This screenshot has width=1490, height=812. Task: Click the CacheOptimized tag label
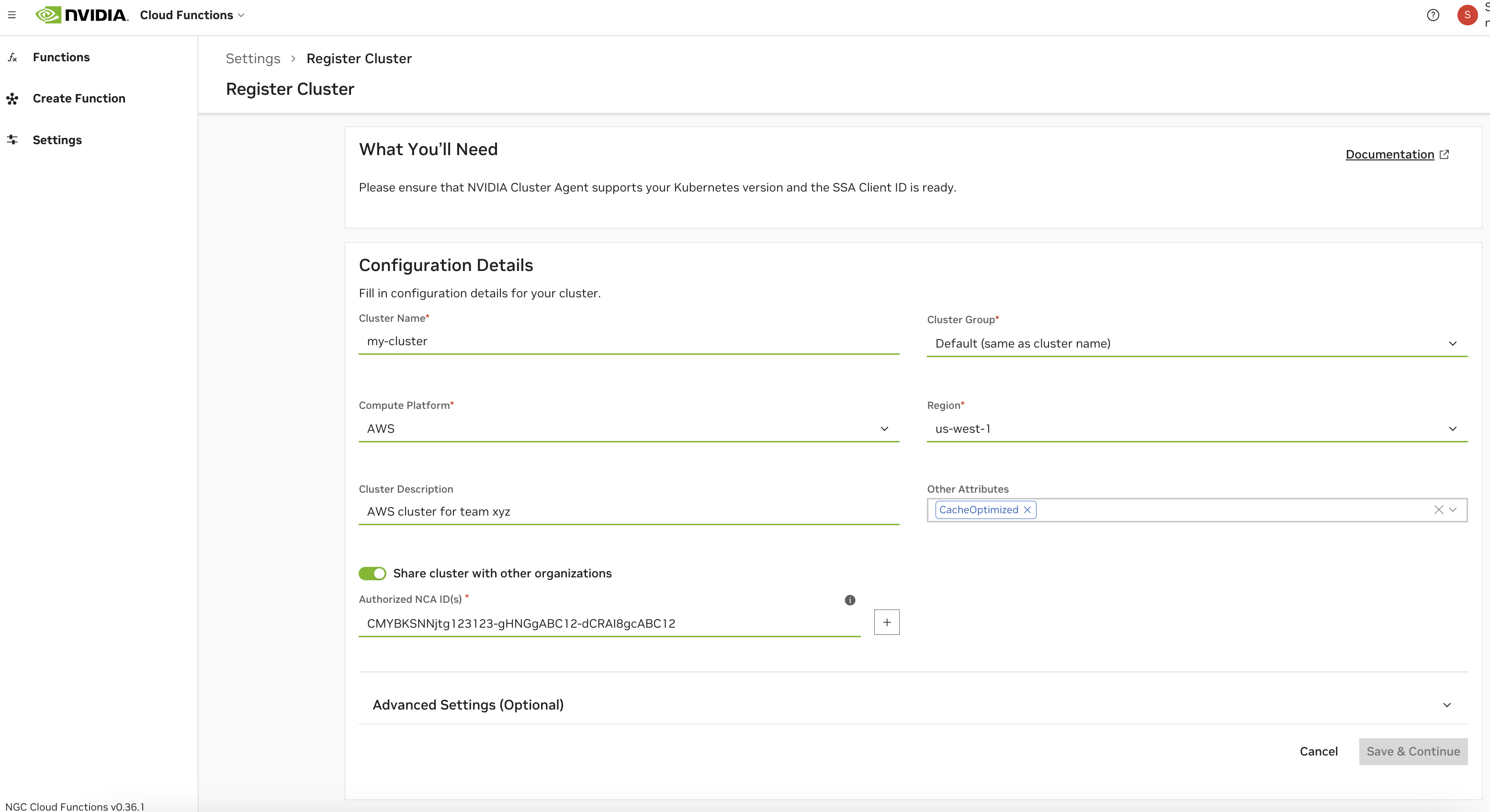coord(978,509)
